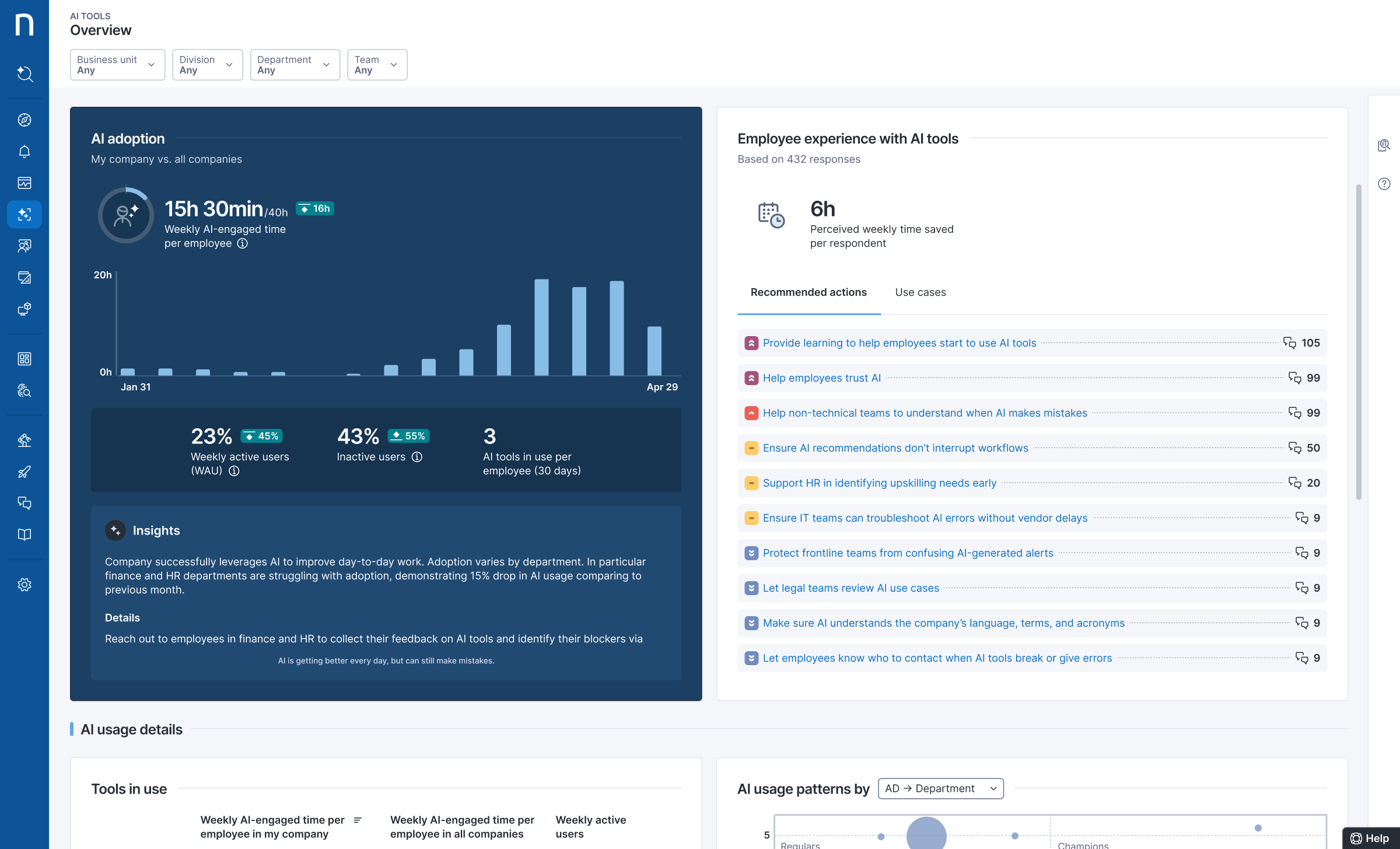Image resolution: width=1400 pixels, height=849 pixels.
Task: Select the Recommended actions tab
Action: pos(808,292)
